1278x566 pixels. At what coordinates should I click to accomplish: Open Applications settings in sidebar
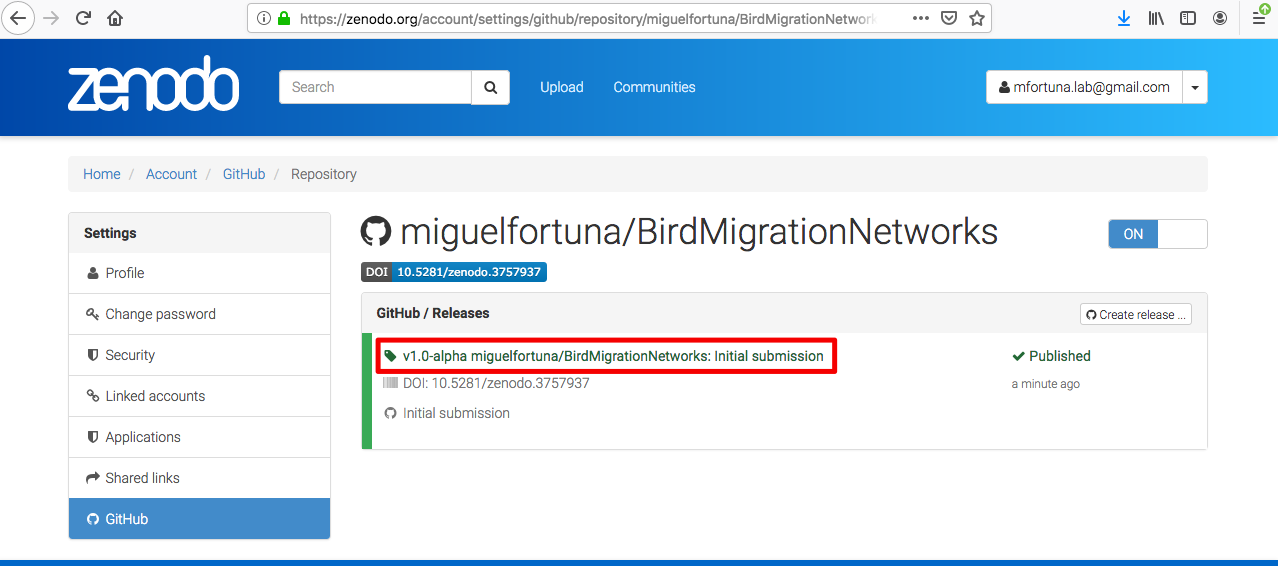pos(199,437)
